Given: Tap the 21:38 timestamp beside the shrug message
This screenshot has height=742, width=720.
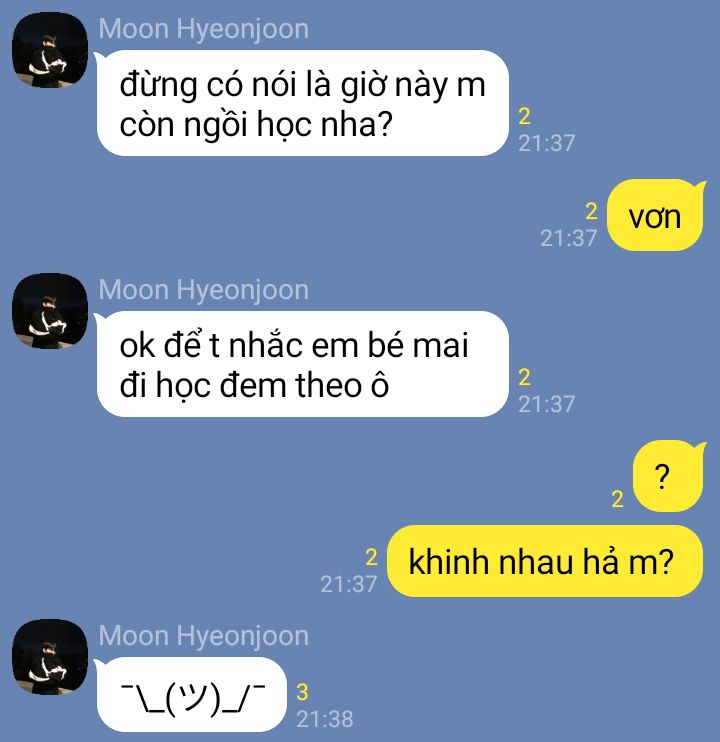Looking at the screenshot, I should click(x=325, y=719).
